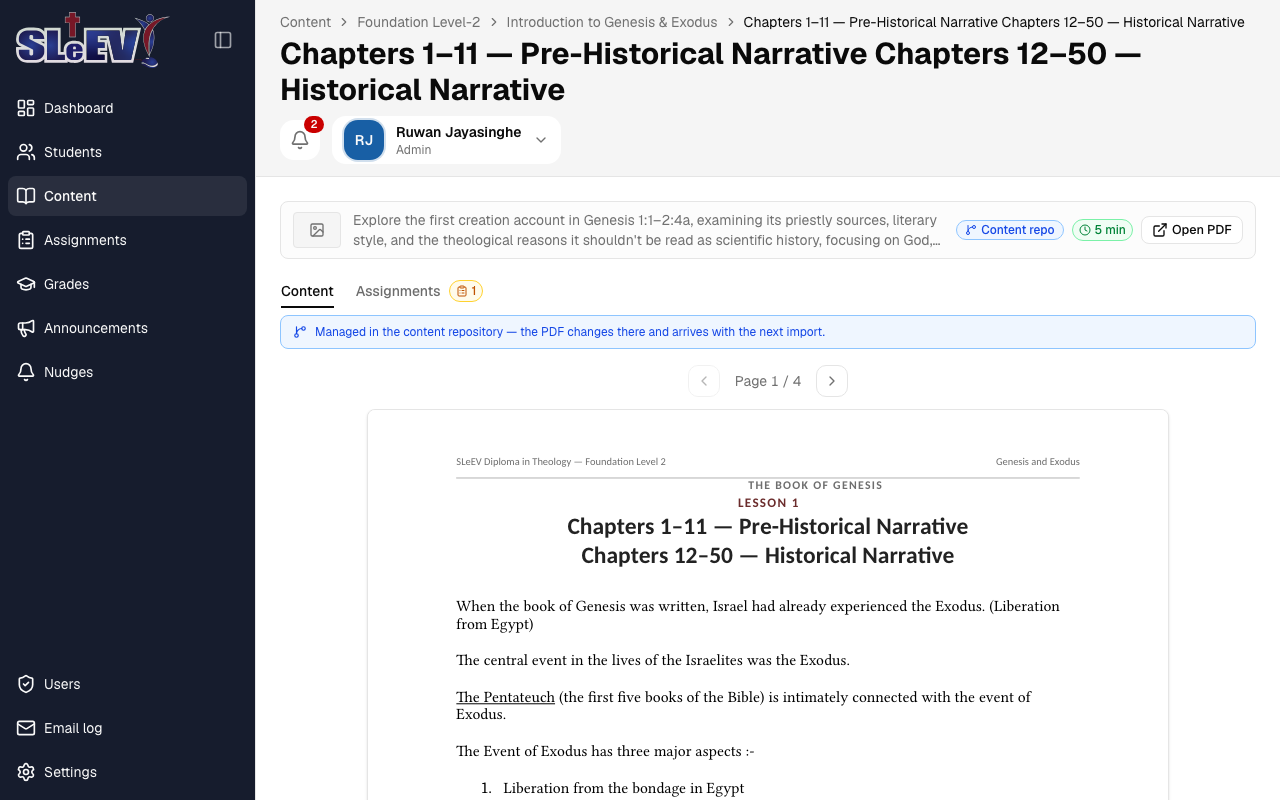Click the 5 min duration badge
Image resolution: width=1280 pixels, height=800 pixels.
pos(1102,230)
